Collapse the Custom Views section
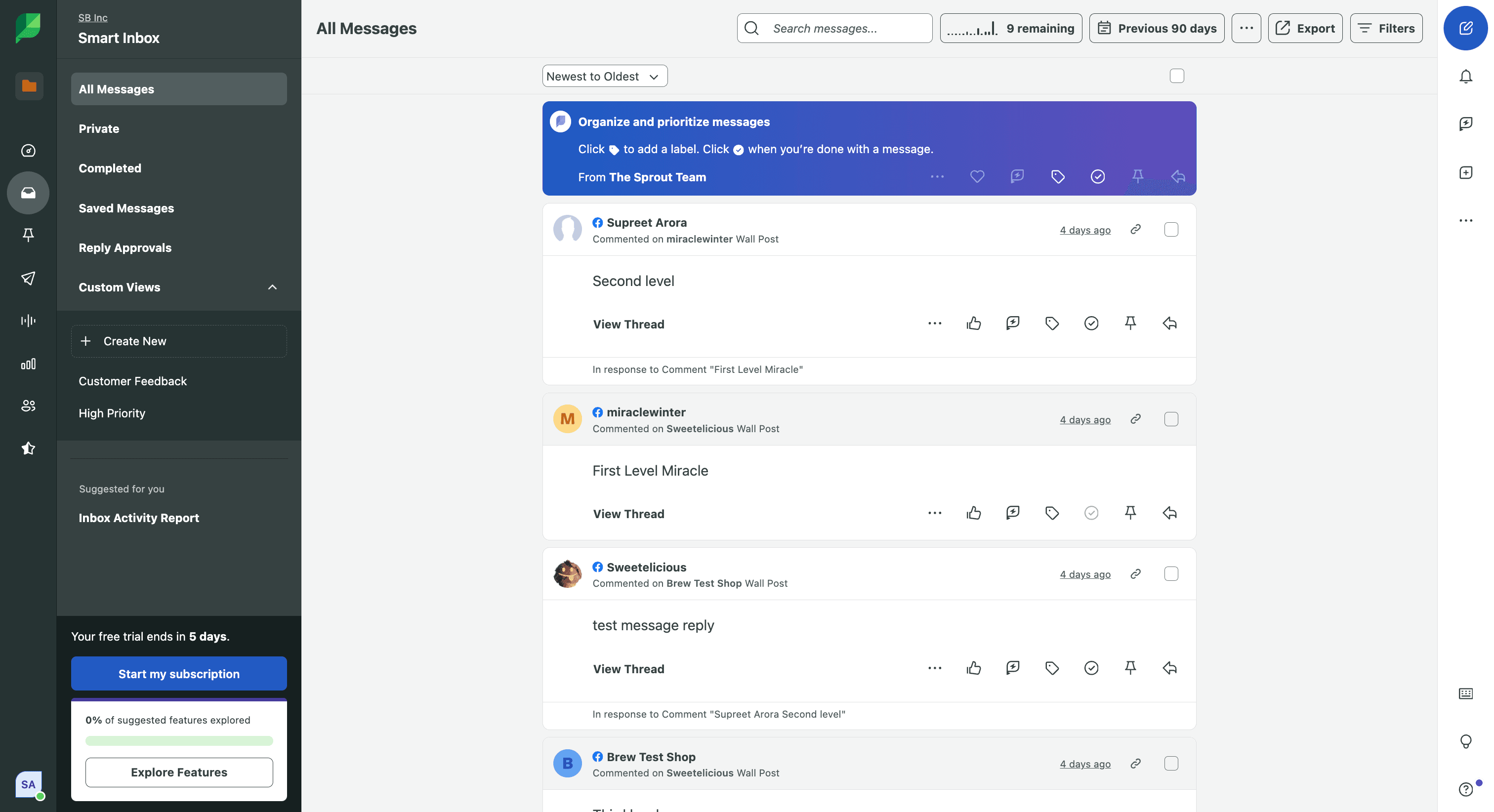The width and height of the screenshot is (1494, 812). click(272, 287)
